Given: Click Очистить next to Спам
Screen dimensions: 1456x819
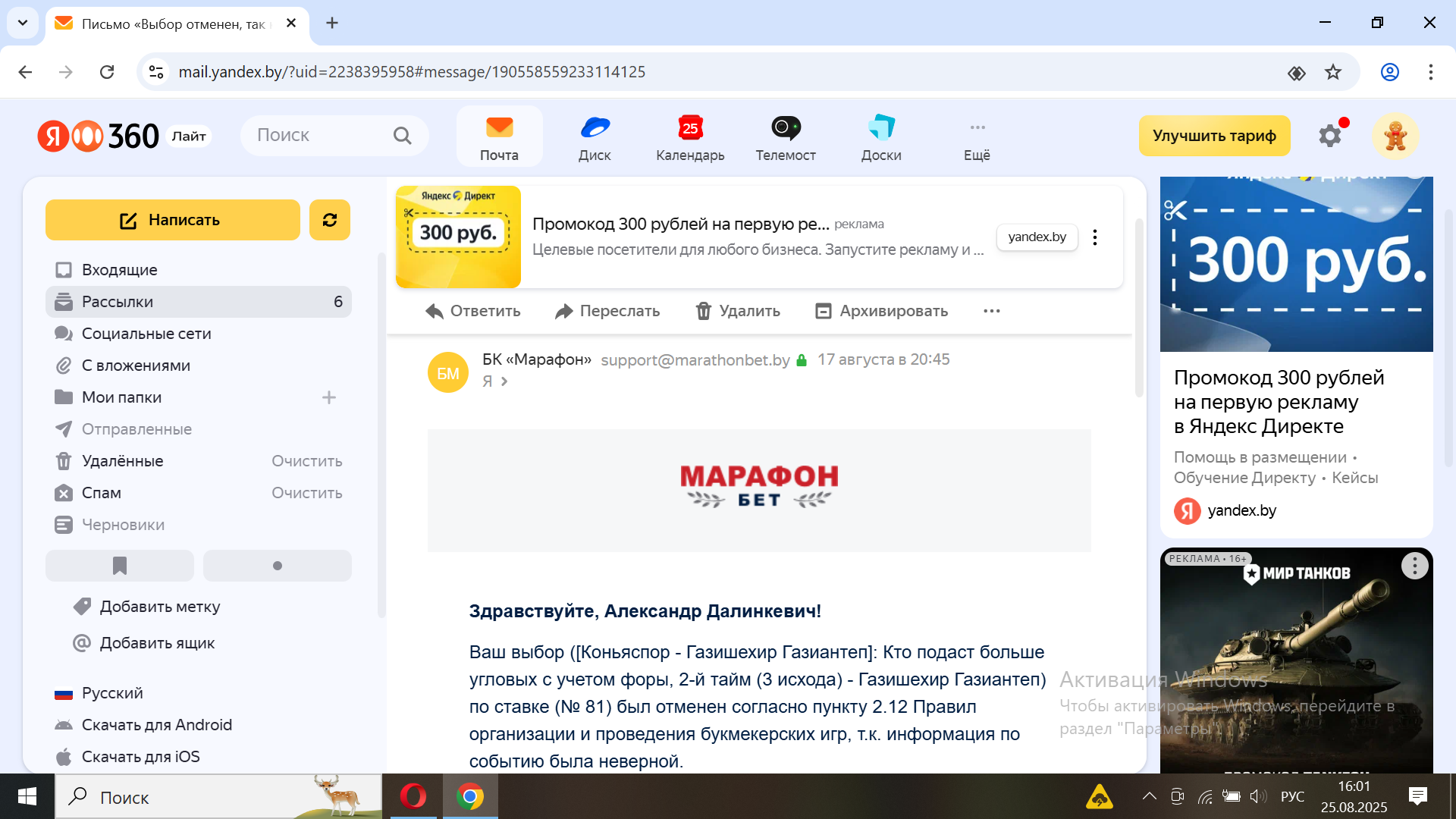Looking at the screenshot, I should pyautogui.click(x=307, y=493).
